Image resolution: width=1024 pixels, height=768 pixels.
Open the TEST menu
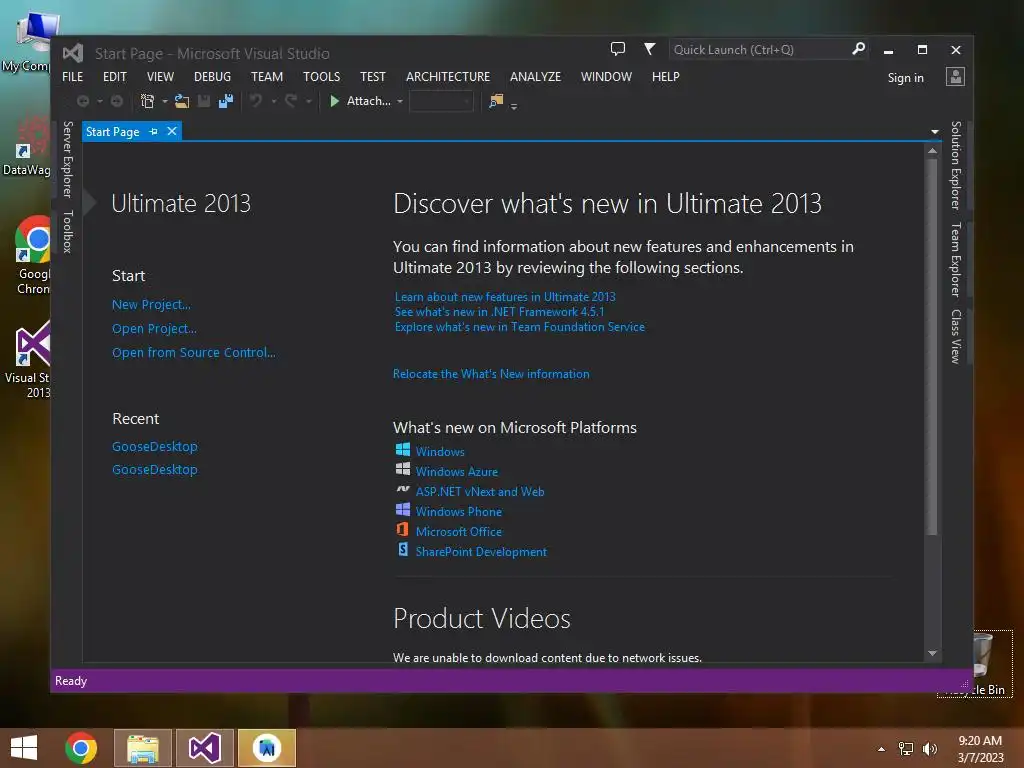373,77
